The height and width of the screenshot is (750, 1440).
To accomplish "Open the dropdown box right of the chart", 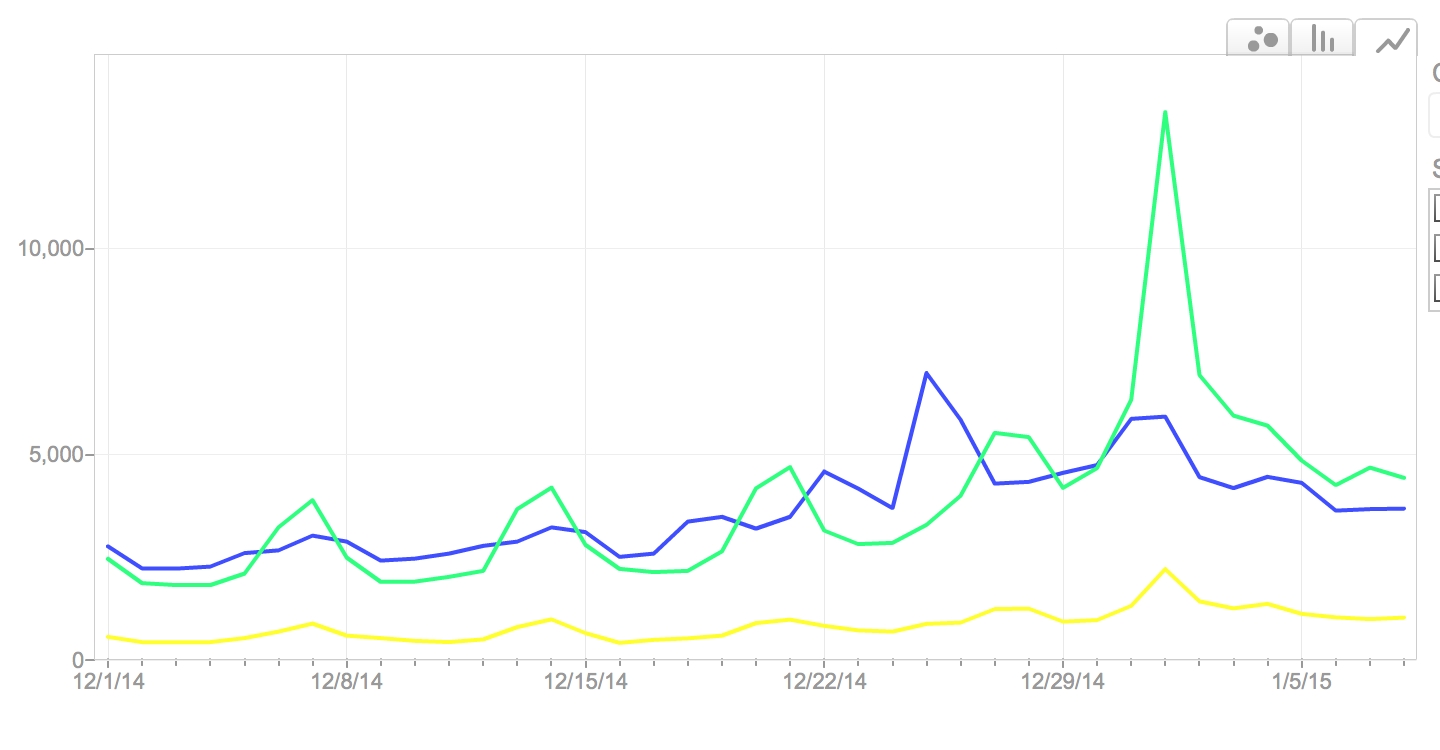I will (x=1435, y=115).
